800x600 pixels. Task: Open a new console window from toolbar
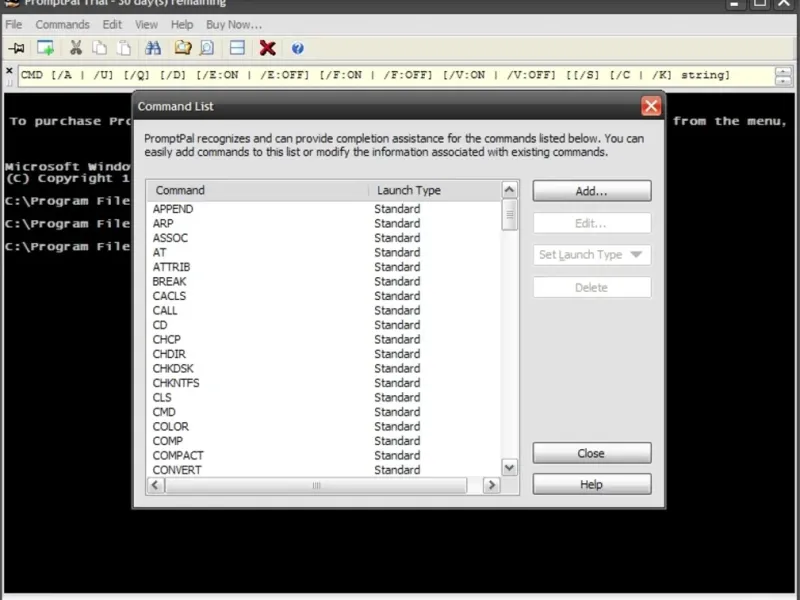(x=45, y=48)
